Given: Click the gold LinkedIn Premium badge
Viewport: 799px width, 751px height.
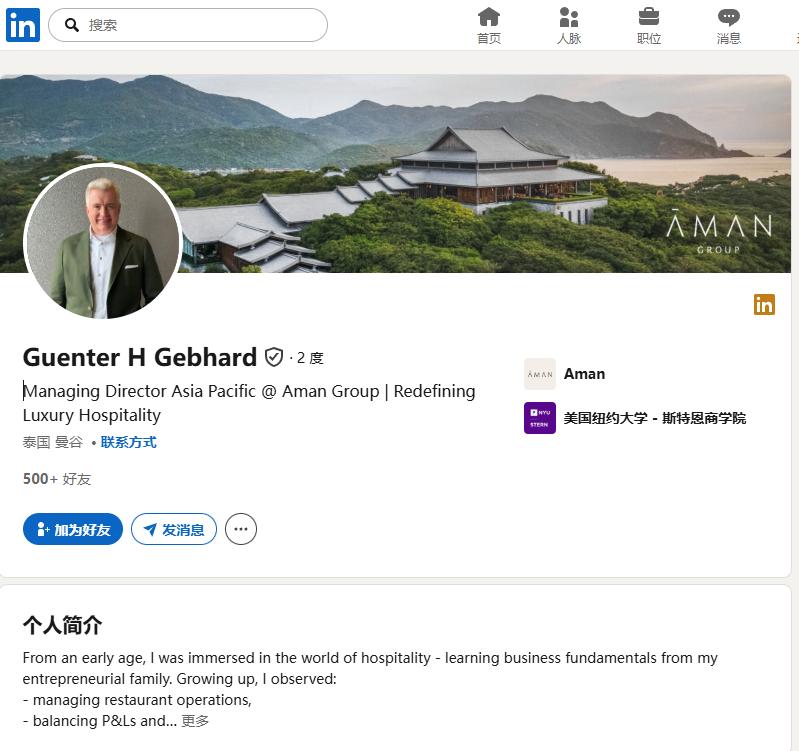Looking at the screenshot, I should [x=764, y=305].
